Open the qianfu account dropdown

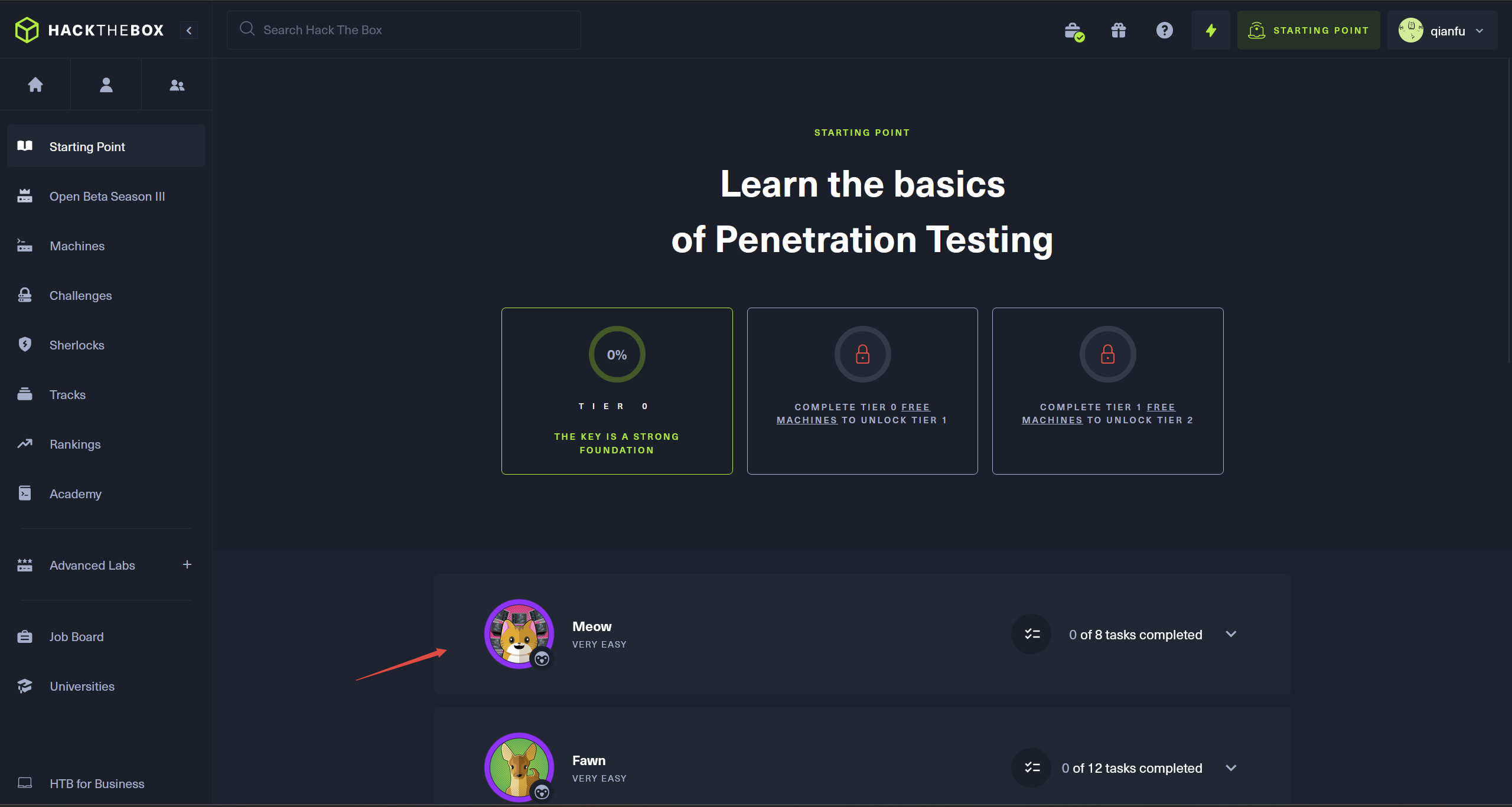click(x=1442, y=31)
